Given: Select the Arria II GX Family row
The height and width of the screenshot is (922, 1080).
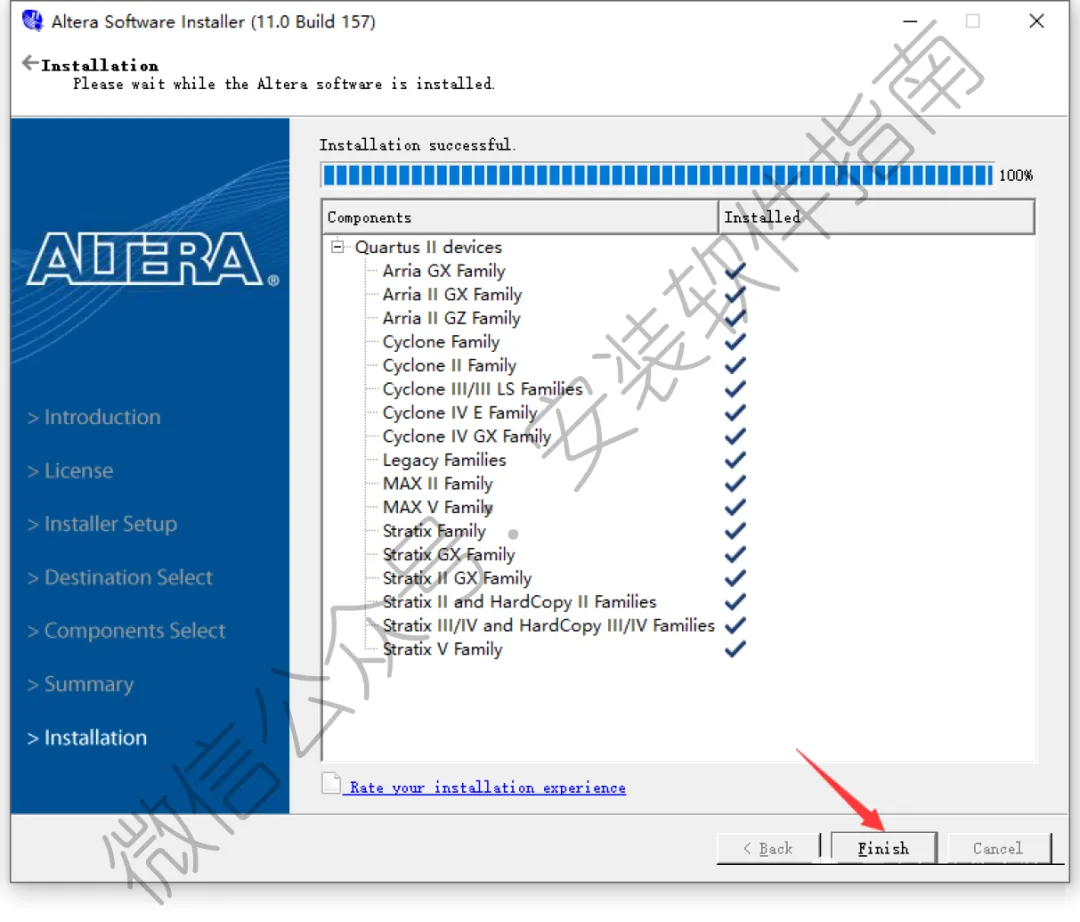Looking at the screenshot, I should [453, 294].
